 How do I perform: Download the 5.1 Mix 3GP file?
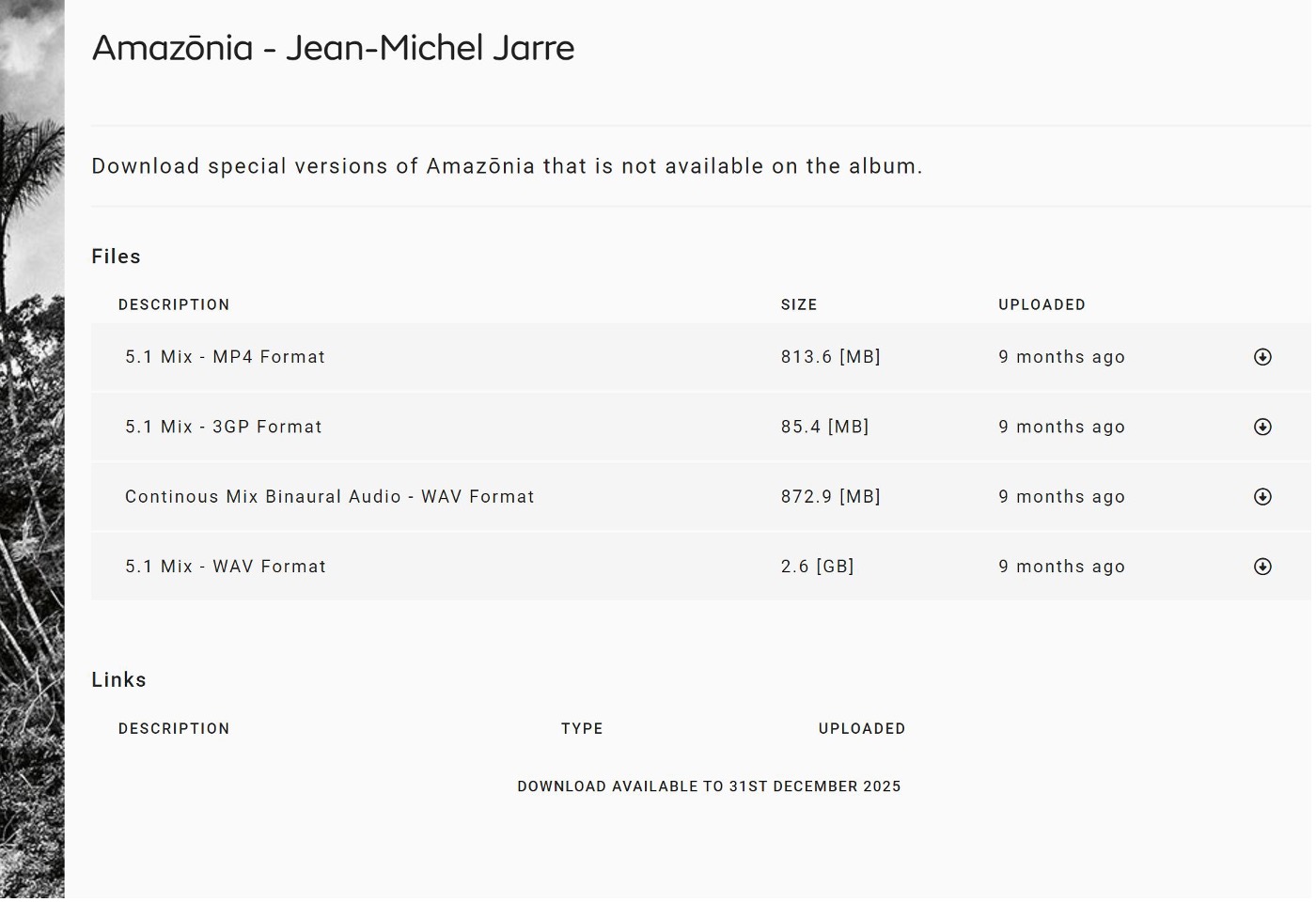pyautogui.click(x=1262, y=427)
